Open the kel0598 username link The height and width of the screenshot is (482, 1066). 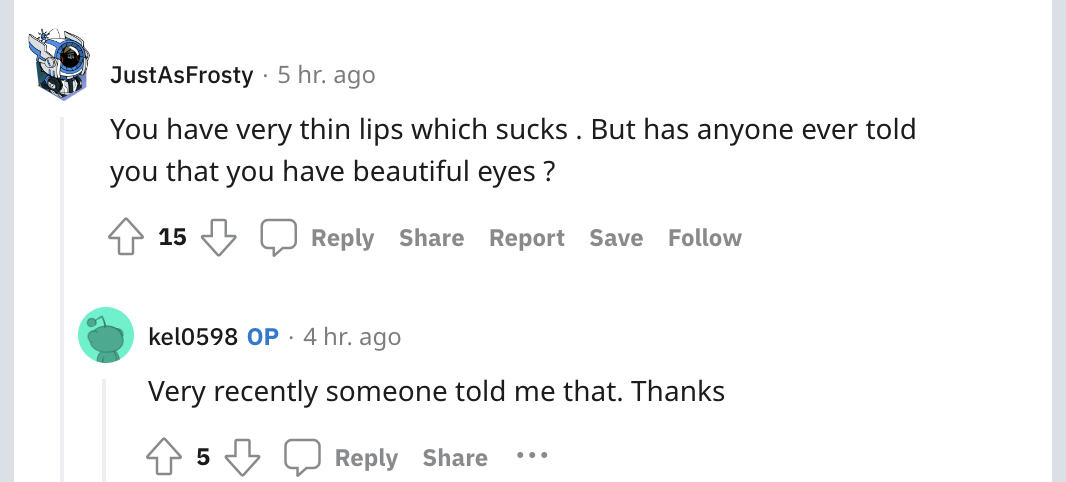[x=193, y=337]
